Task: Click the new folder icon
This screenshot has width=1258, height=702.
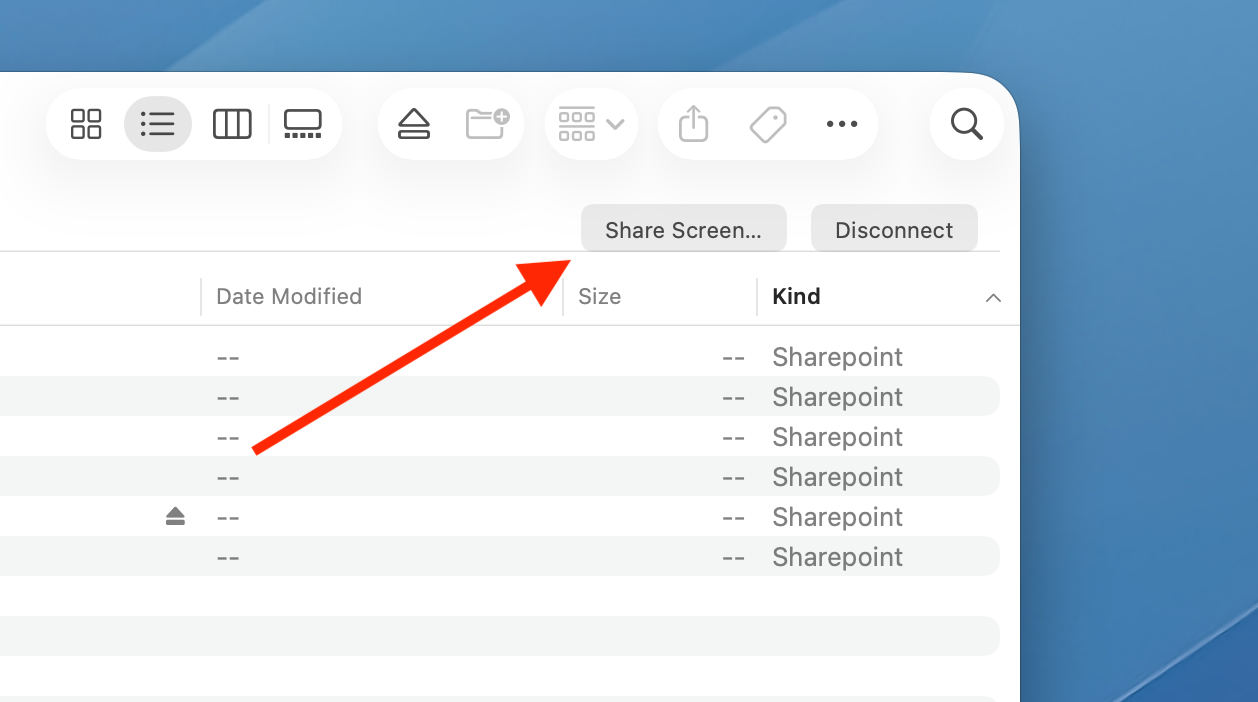Action: click(x=487, y=124)
